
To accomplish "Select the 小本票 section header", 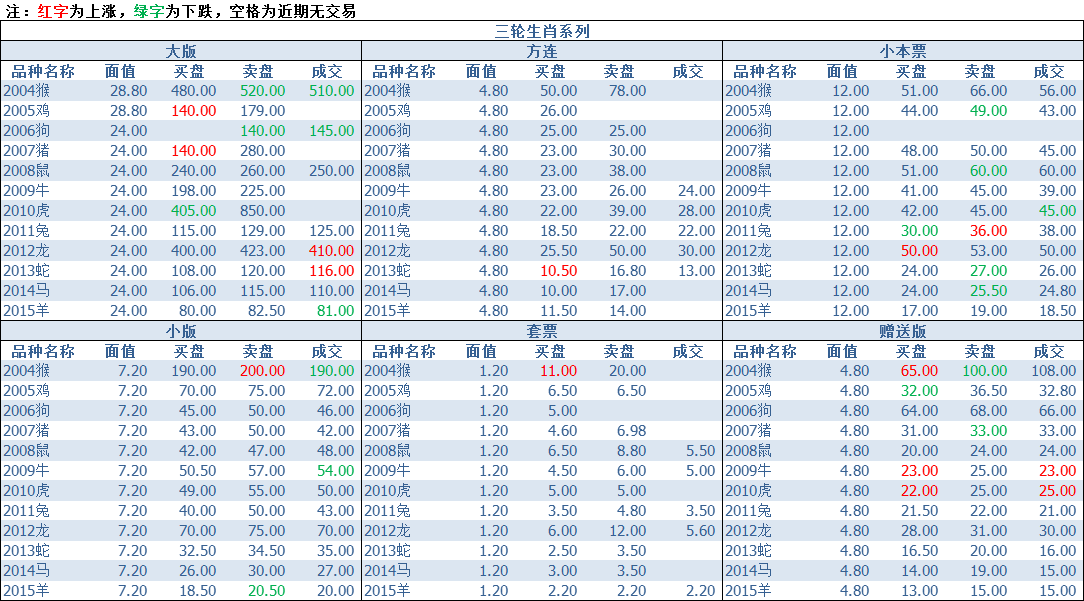I will pyautogui.click(x=903, y=51).
